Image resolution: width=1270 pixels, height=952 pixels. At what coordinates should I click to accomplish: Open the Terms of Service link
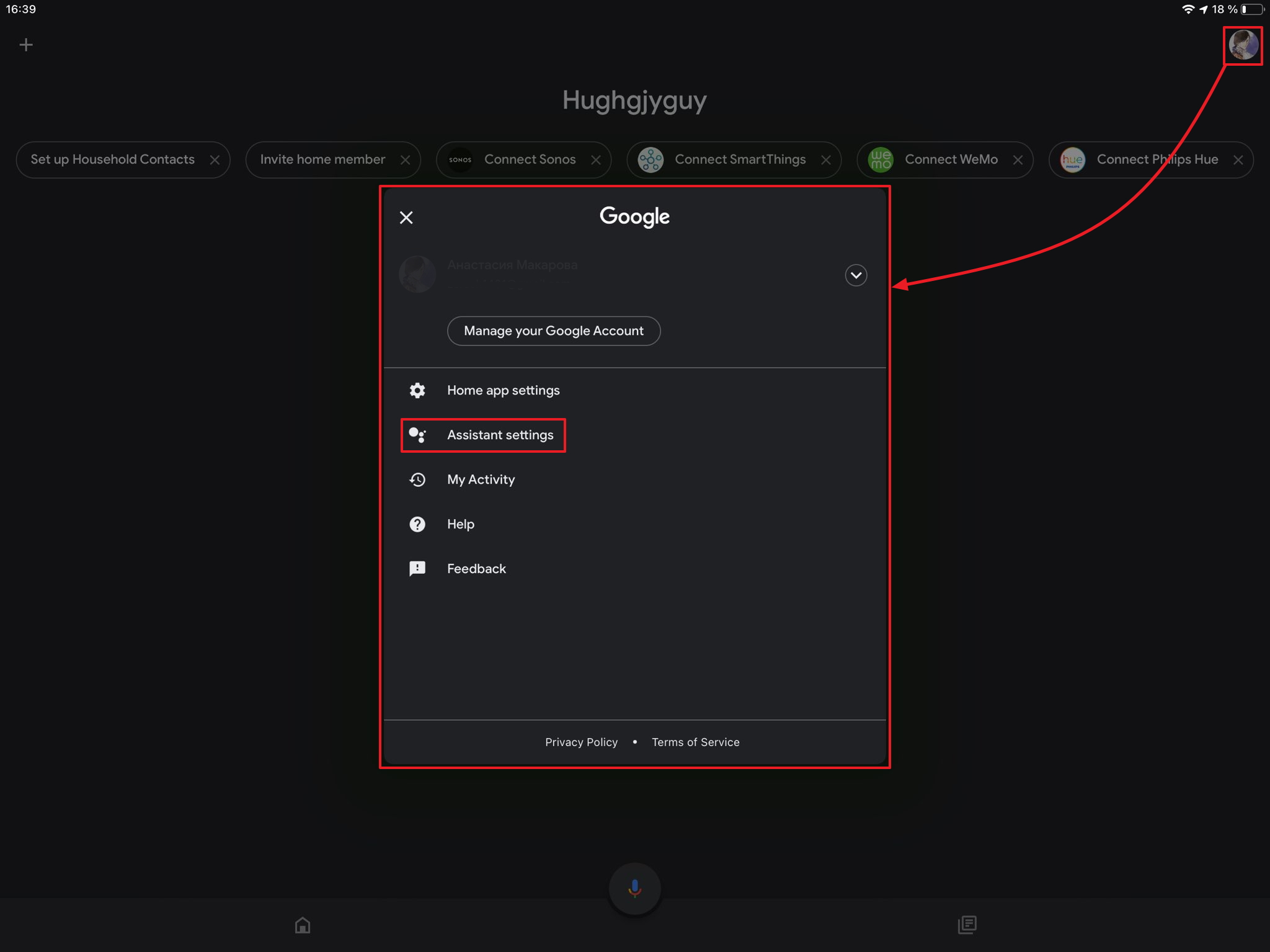695,742
